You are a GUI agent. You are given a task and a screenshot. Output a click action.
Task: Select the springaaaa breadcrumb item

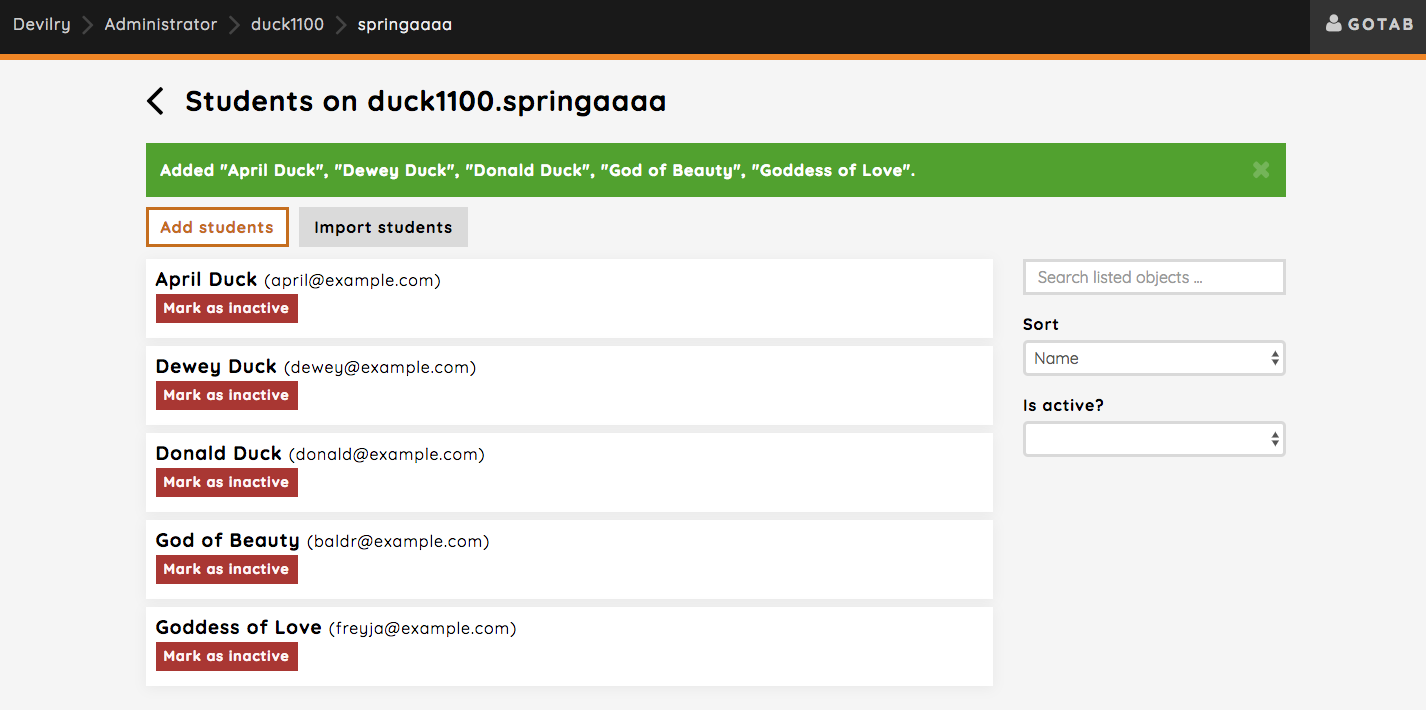pos(405,25)
